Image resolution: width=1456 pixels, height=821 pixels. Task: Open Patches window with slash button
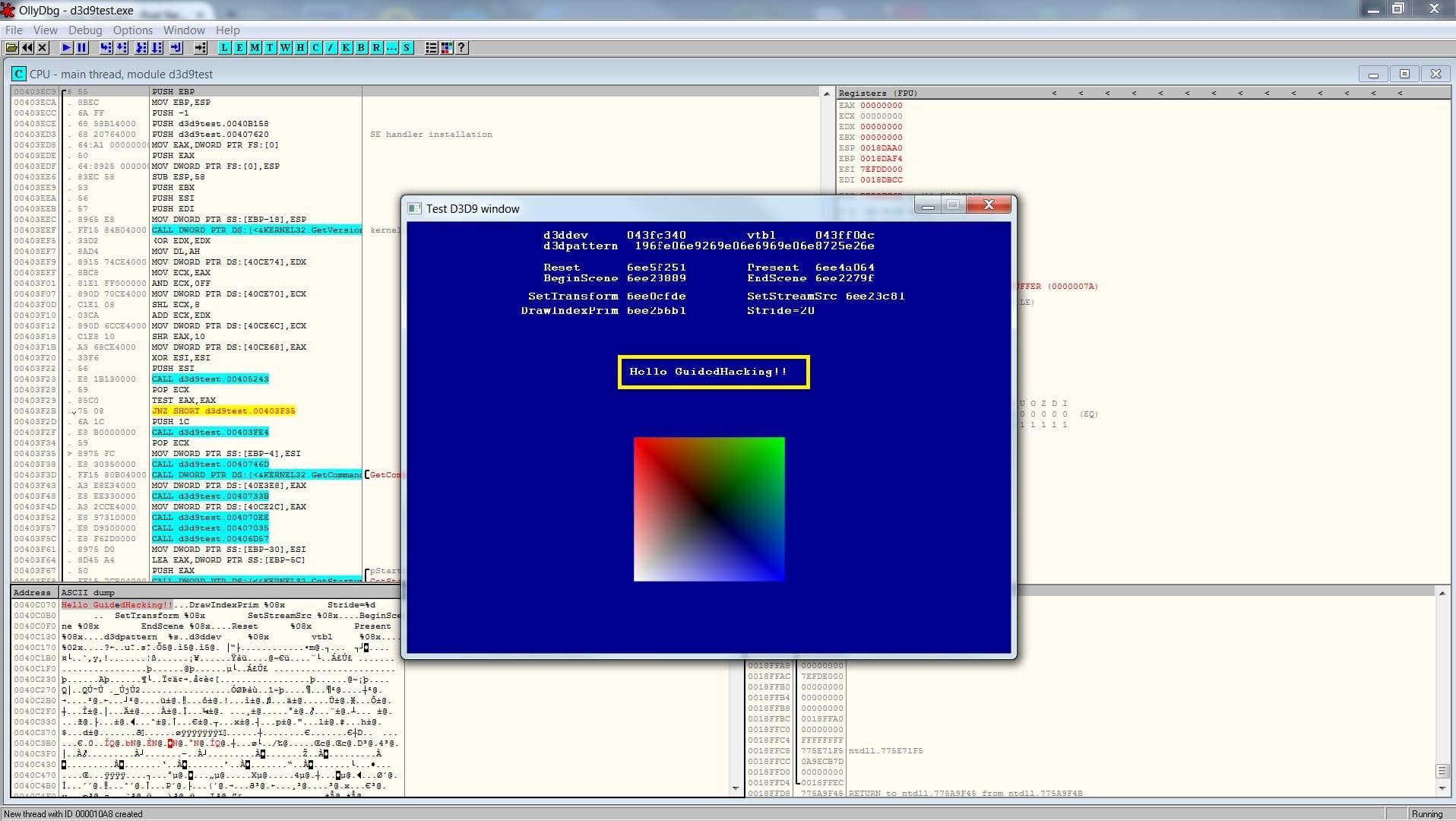pyautogui.click(x=331, y=48)
